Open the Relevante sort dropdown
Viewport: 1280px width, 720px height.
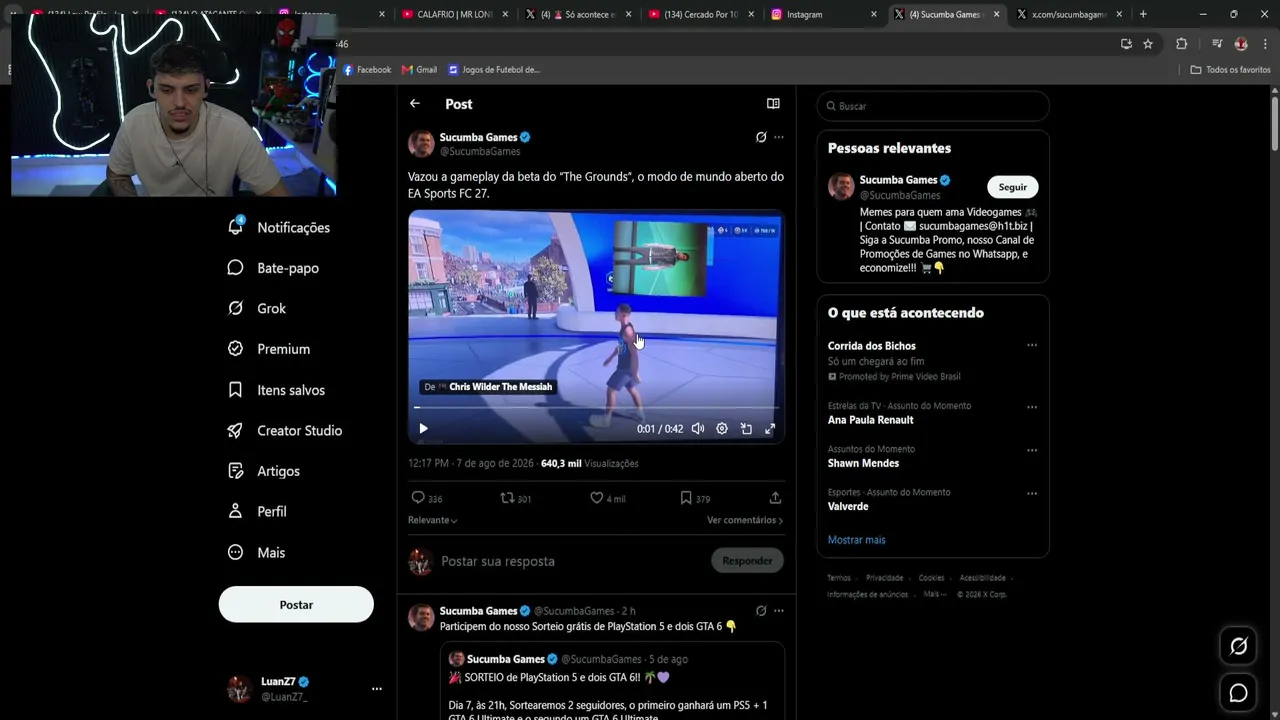coord(432,520)
